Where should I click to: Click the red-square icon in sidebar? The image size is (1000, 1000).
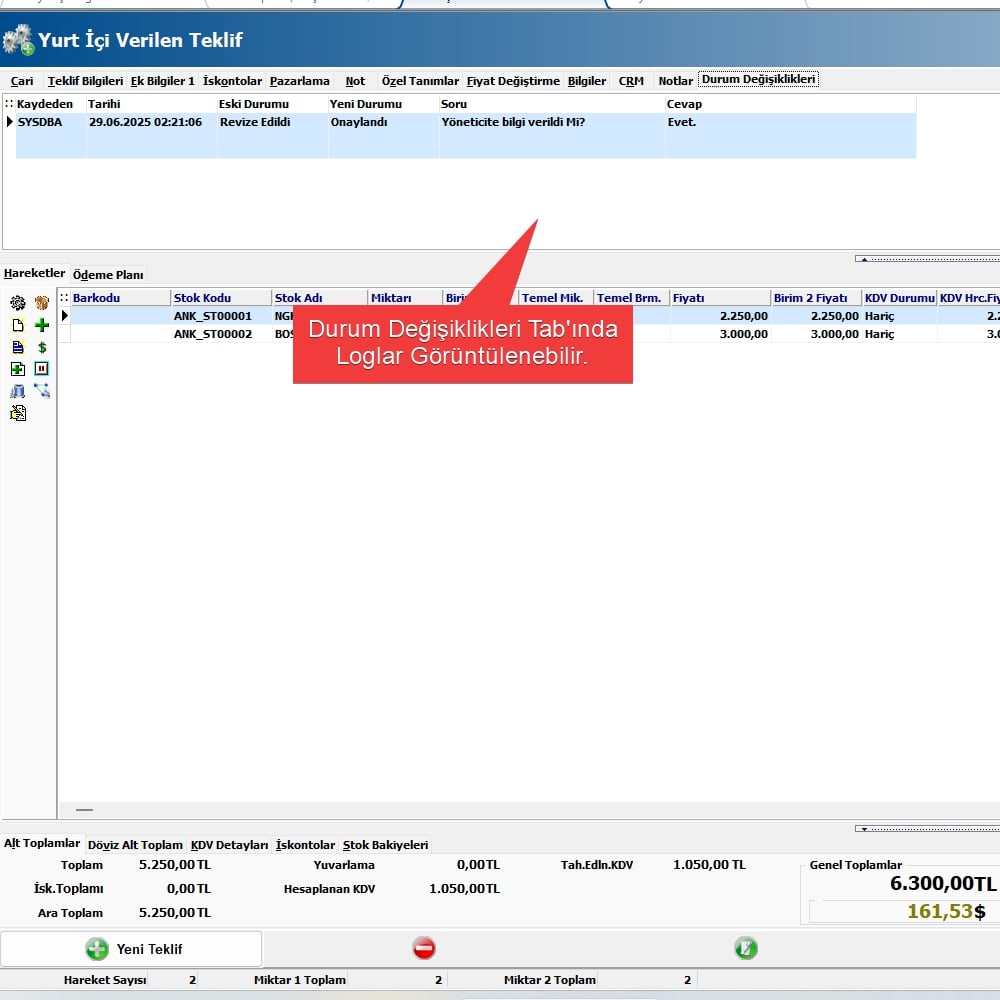42,369
